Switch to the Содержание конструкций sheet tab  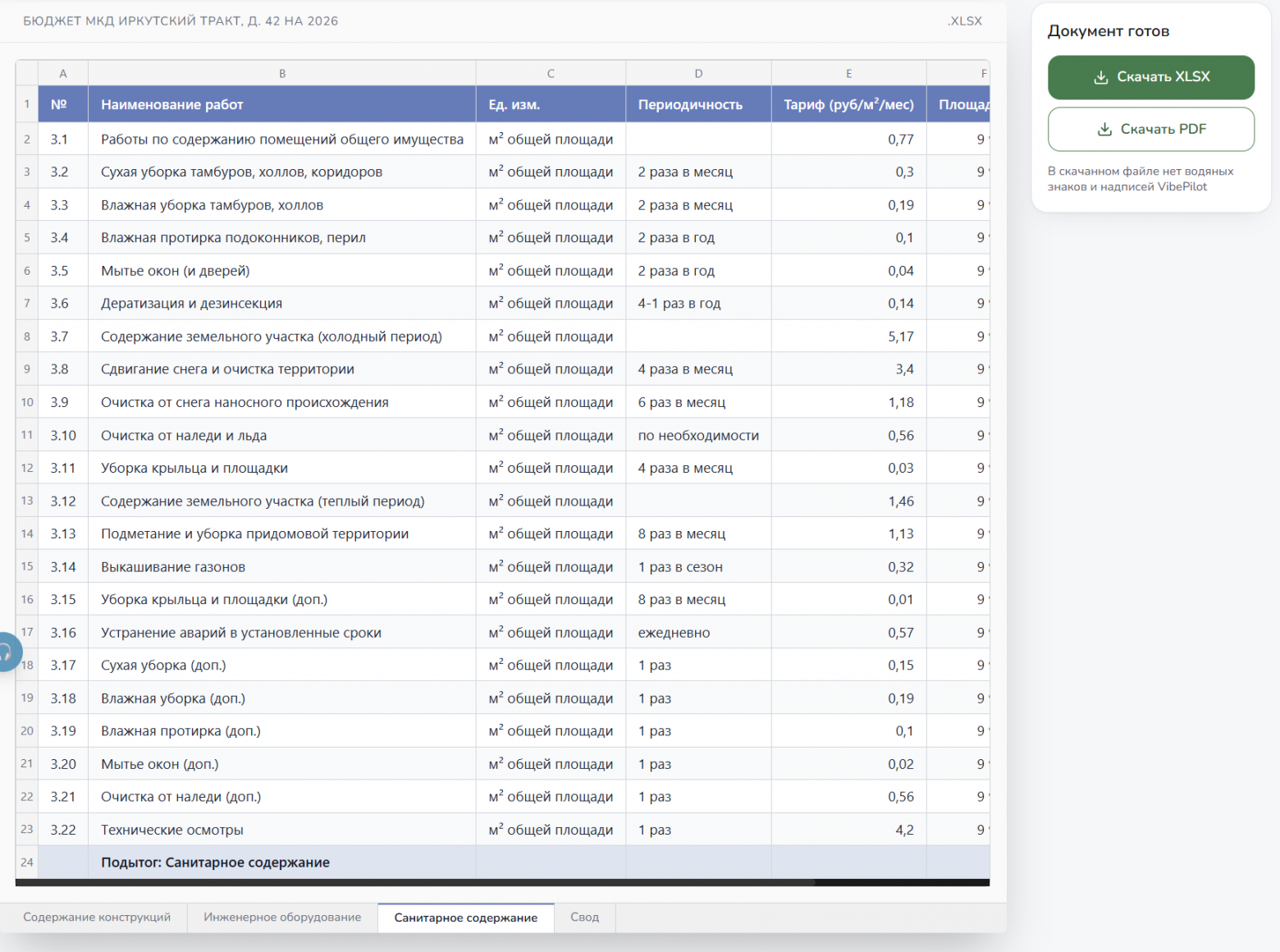[97, 918]
